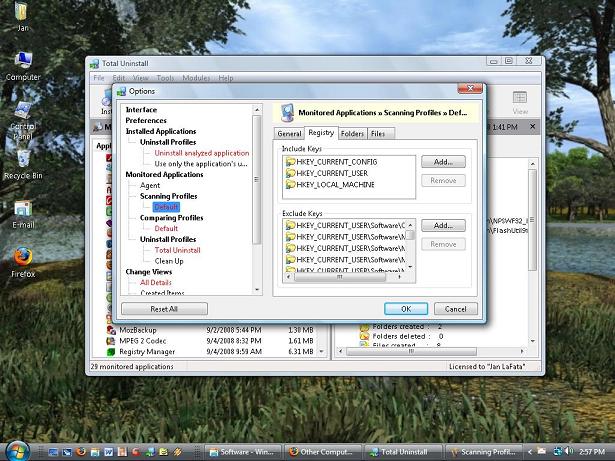Click Remove button for Exclude Keys
615x461 pixels.
coord(443,244)
